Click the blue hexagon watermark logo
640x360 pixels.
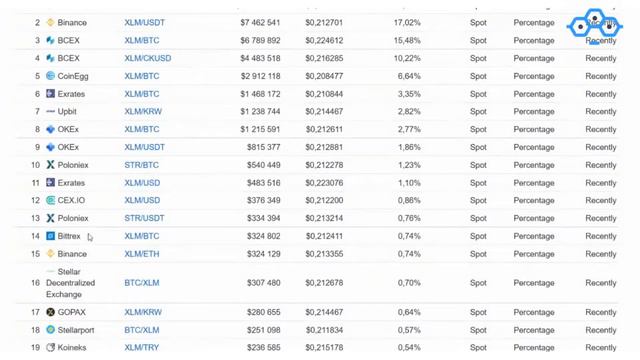click(x=595, y=25)
